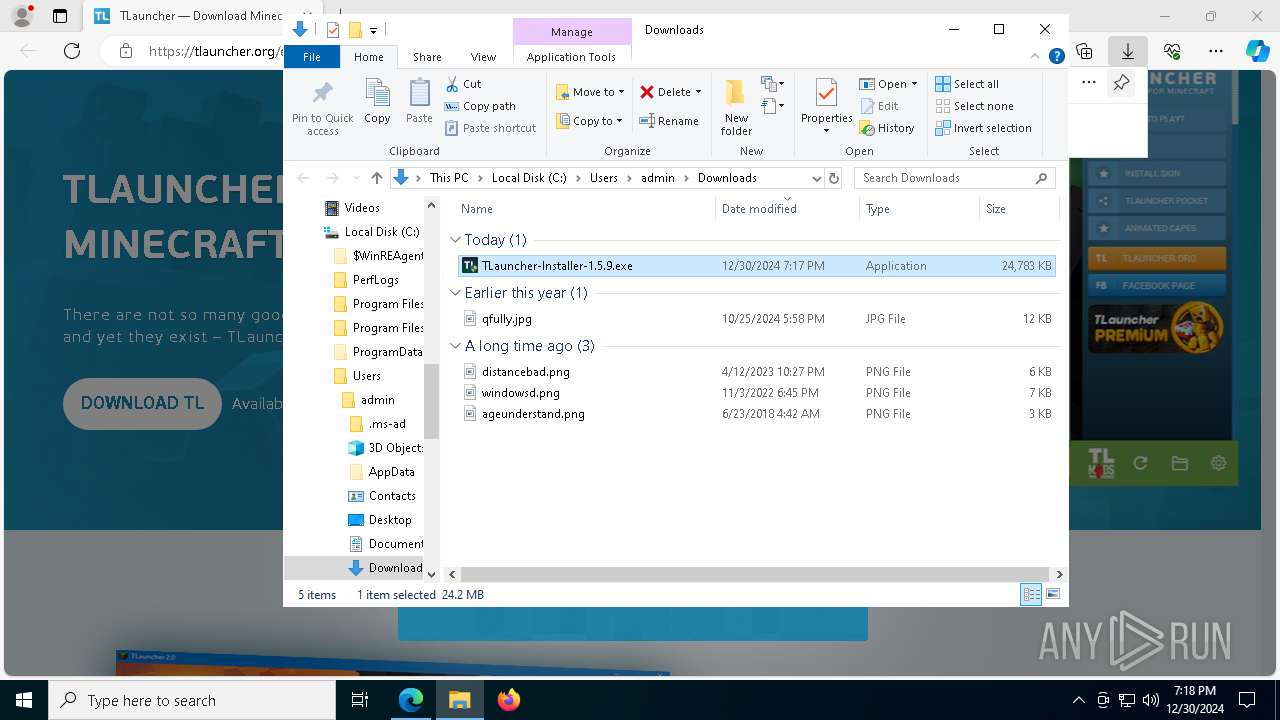
Task: Click DOWNLOAD TL button on webpage
Action: click(x=142, y=403)
